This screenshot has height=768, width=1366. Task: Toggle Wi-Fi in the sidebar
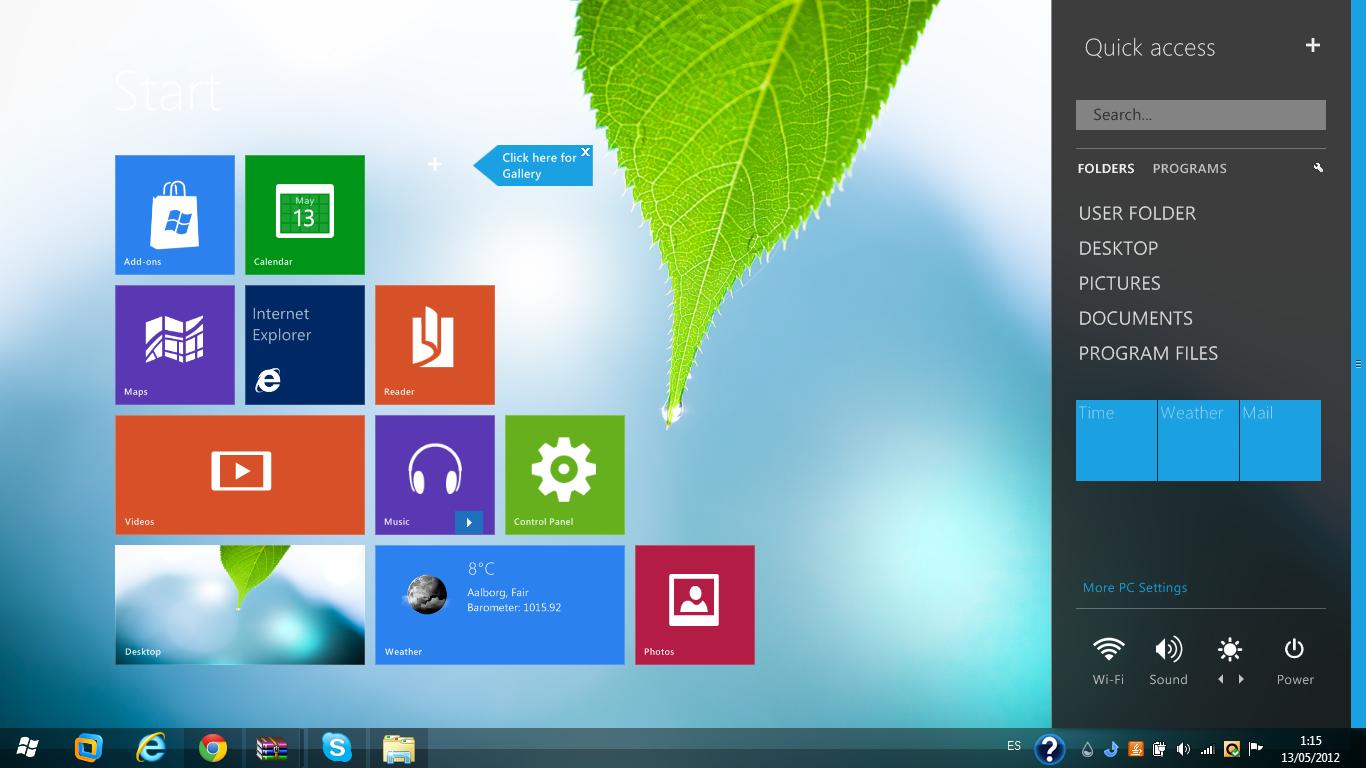(x=1108, y=650)
